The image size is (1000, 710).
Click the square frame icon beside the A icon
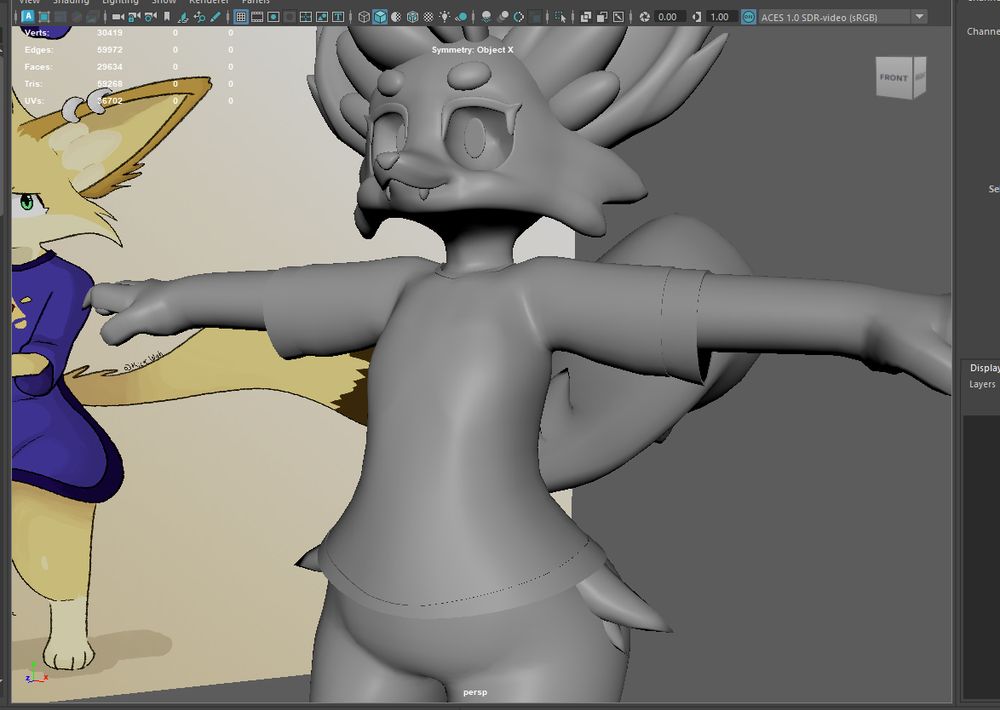tap(44, 17)
